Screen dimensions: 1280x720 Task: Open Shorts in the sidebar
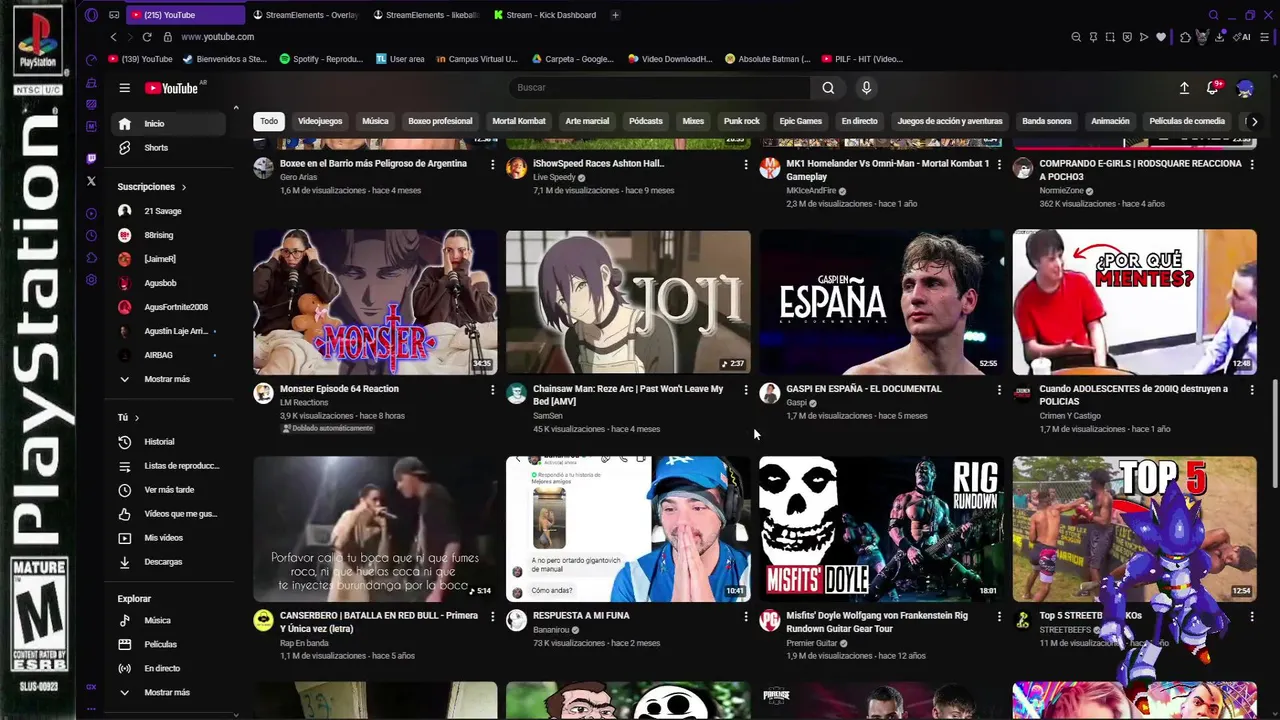click(168, 148)
